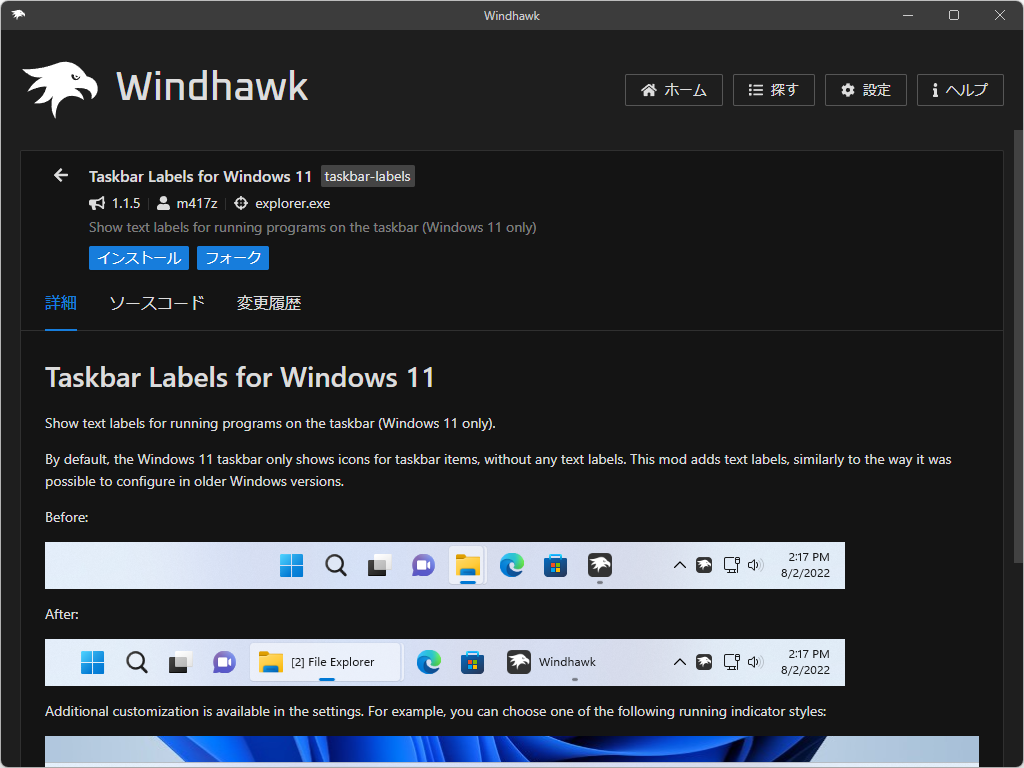1024x768 pixels.
Task: Click the Windows Start icon in After image
Action: point(93,662)
